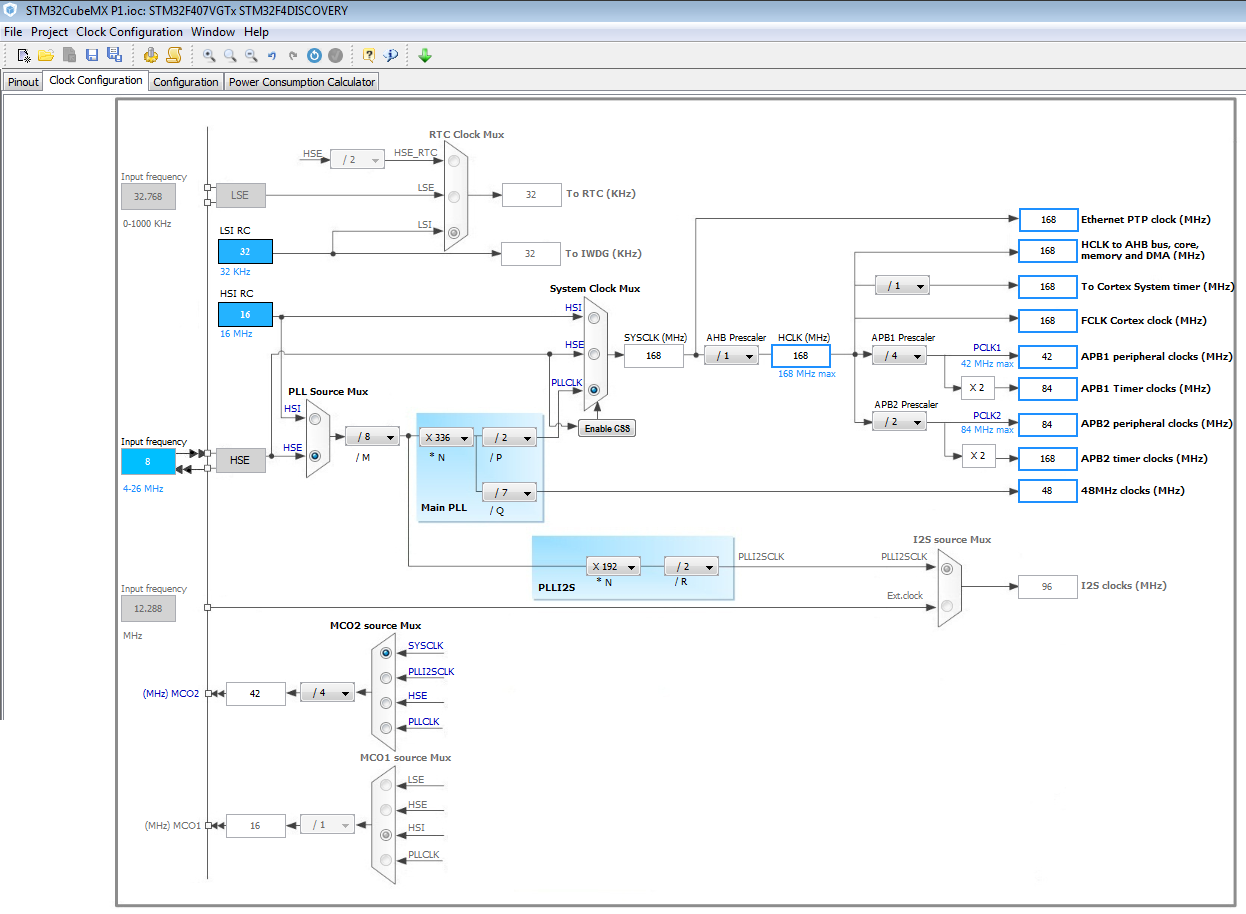
Task: Open an existing project via folder icon
Action: [46, 56]
